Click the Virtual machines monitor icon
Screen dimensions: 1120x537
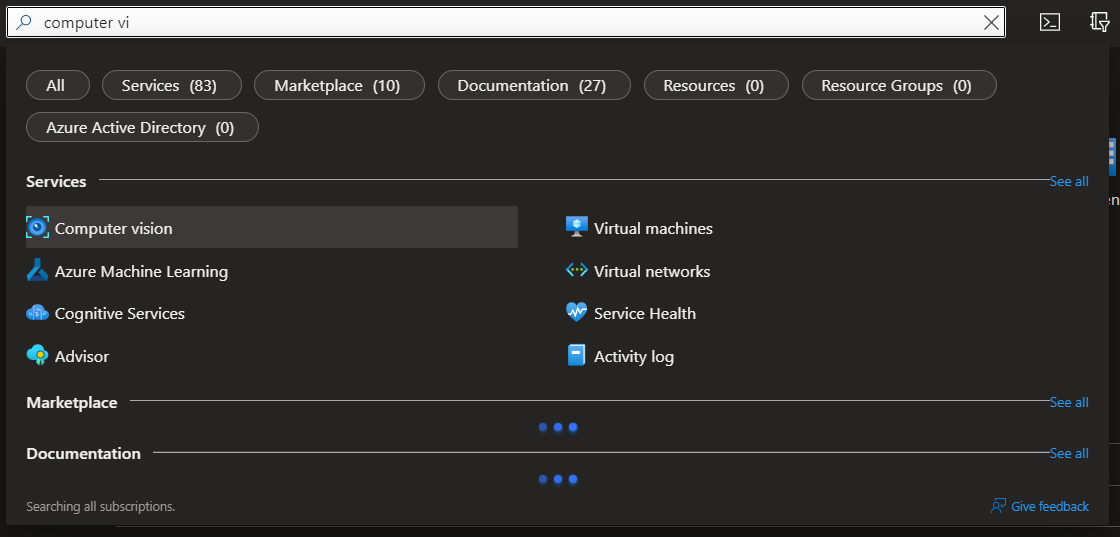(576, 227)
